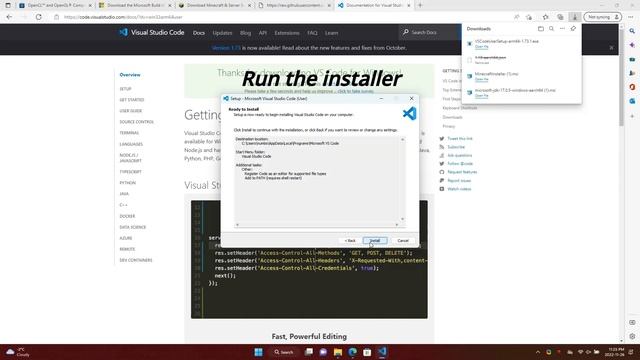640x360 pixels.
Task: Click the browser address bar URL
Action: click(x=123, y=17)
